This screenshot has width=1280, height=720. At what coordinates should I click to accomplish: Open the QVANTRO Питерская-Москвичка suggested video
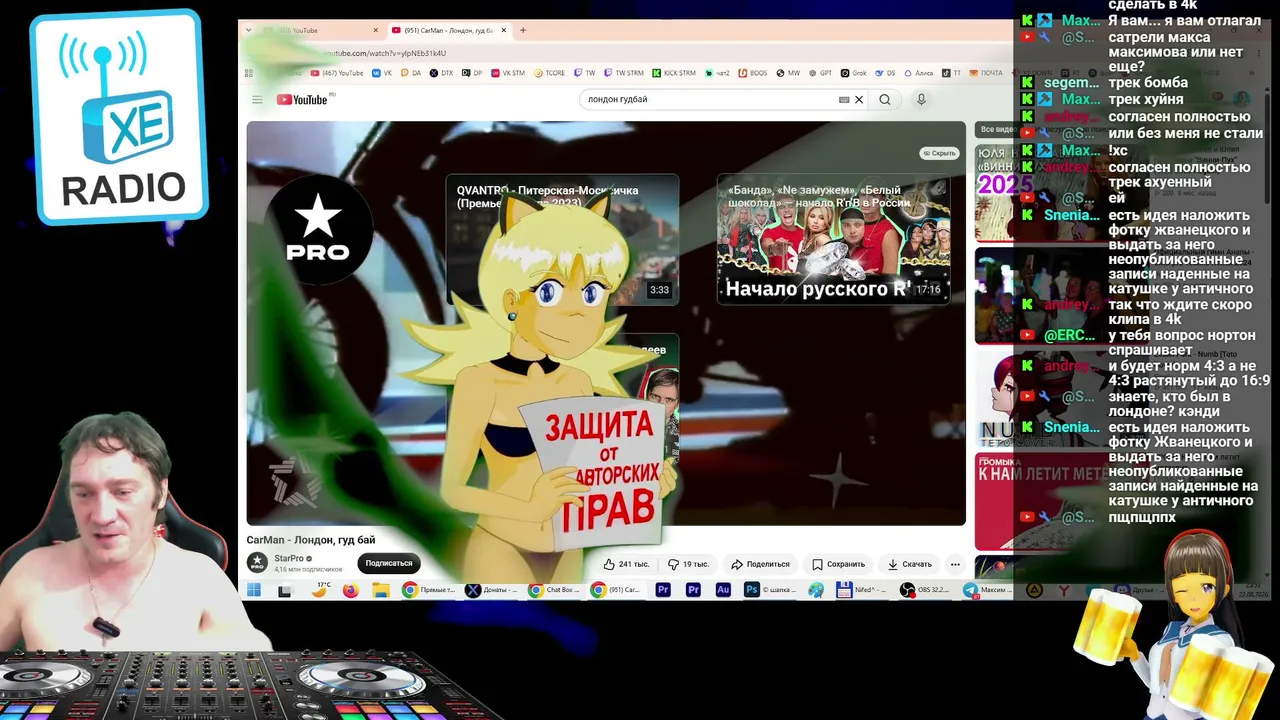(x=562, y=240)
